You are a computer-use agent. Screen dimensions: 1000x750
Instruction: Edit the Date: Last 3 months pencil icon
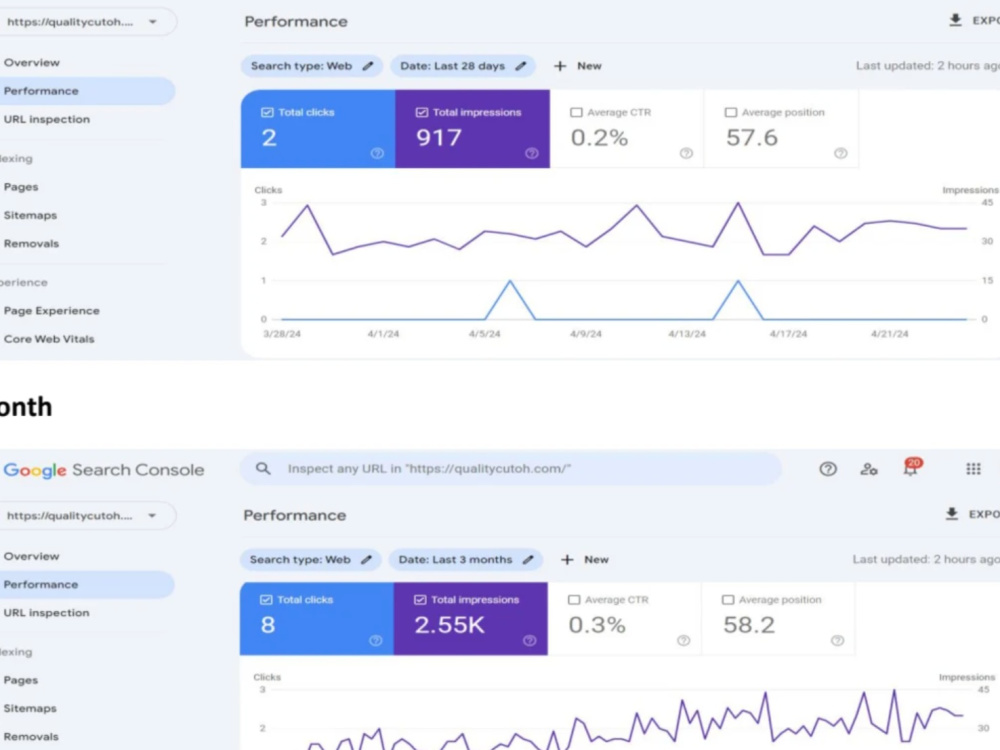[x=528, y=559]
